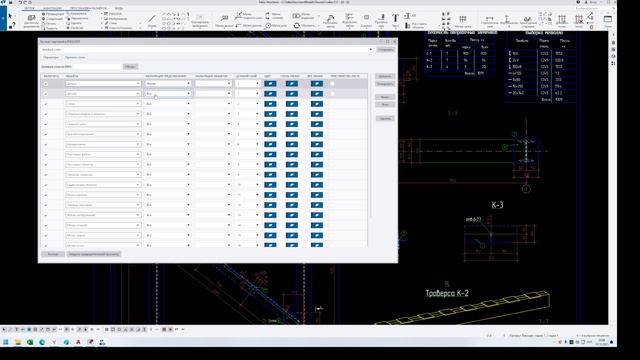
Task: Click the window-frame icon at the ribbon's right end
Action: [607, 19]
